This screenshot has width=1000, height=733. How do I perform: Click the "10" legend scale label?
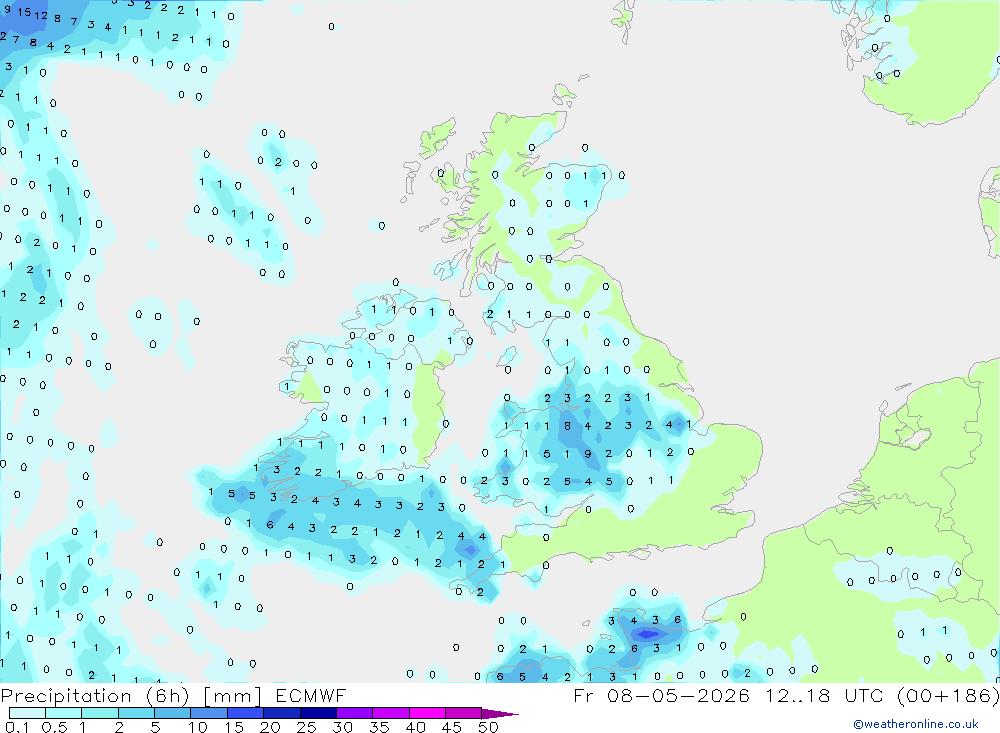pyautogui.click(x=197, y=727)
